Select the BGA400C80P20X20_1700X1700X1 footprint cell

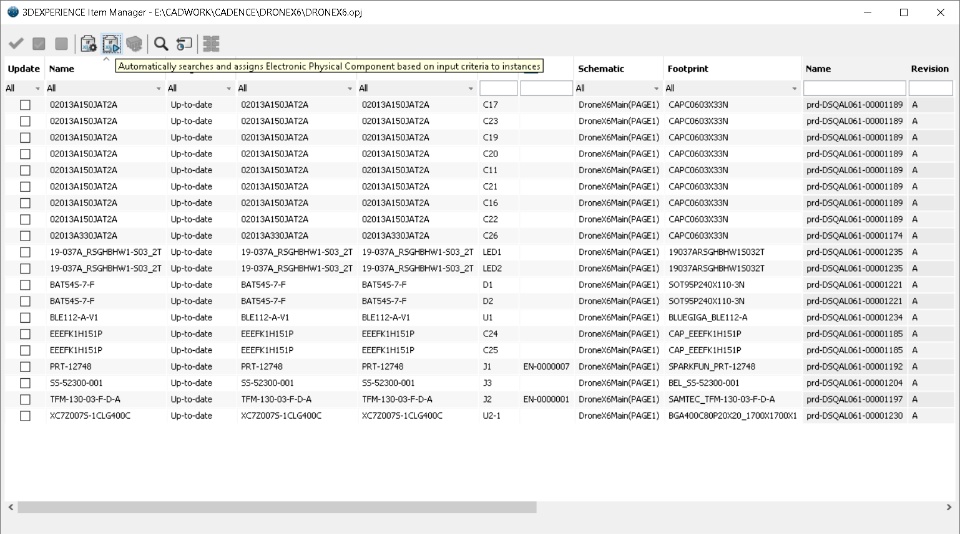point(732,415)
